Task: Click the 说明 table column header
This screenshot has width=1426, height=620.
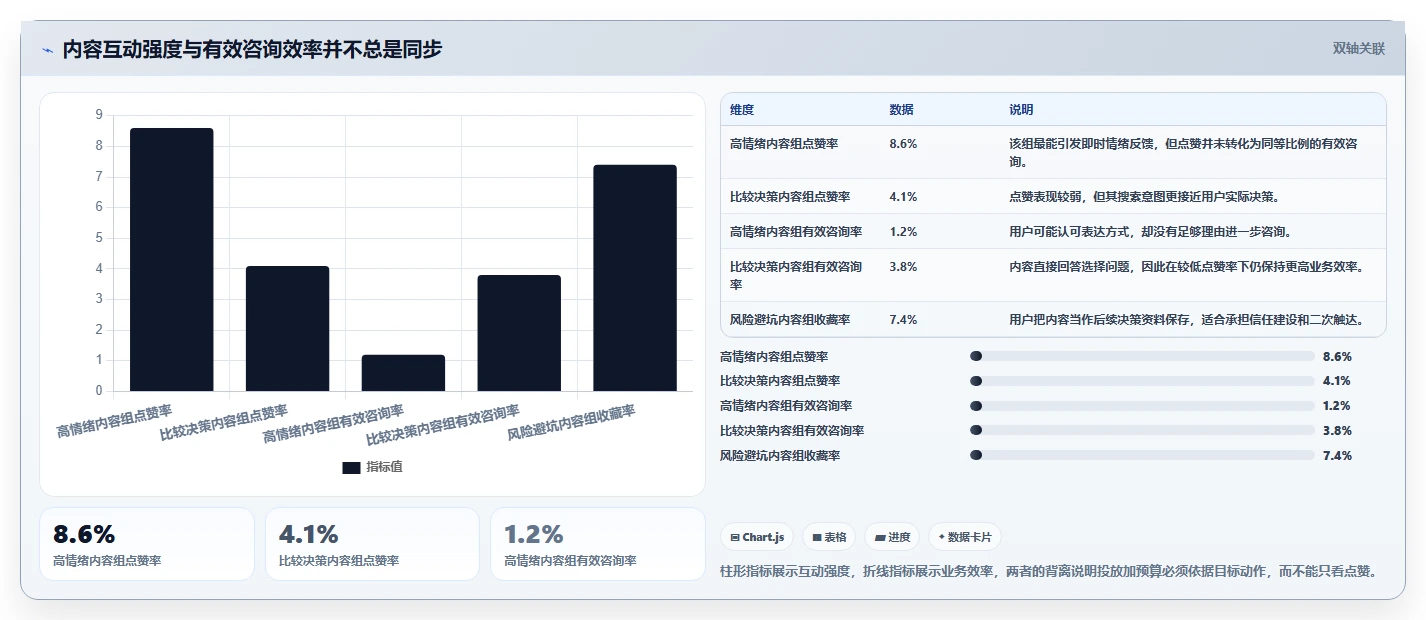Action: 1021,110
